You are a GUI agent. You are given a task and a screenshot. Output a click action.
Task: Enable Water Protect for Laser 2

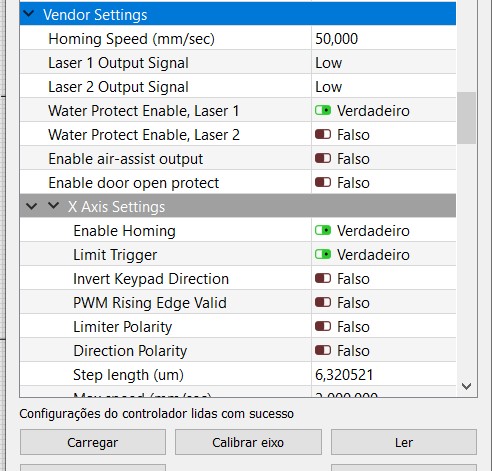(x=323, y=134)
